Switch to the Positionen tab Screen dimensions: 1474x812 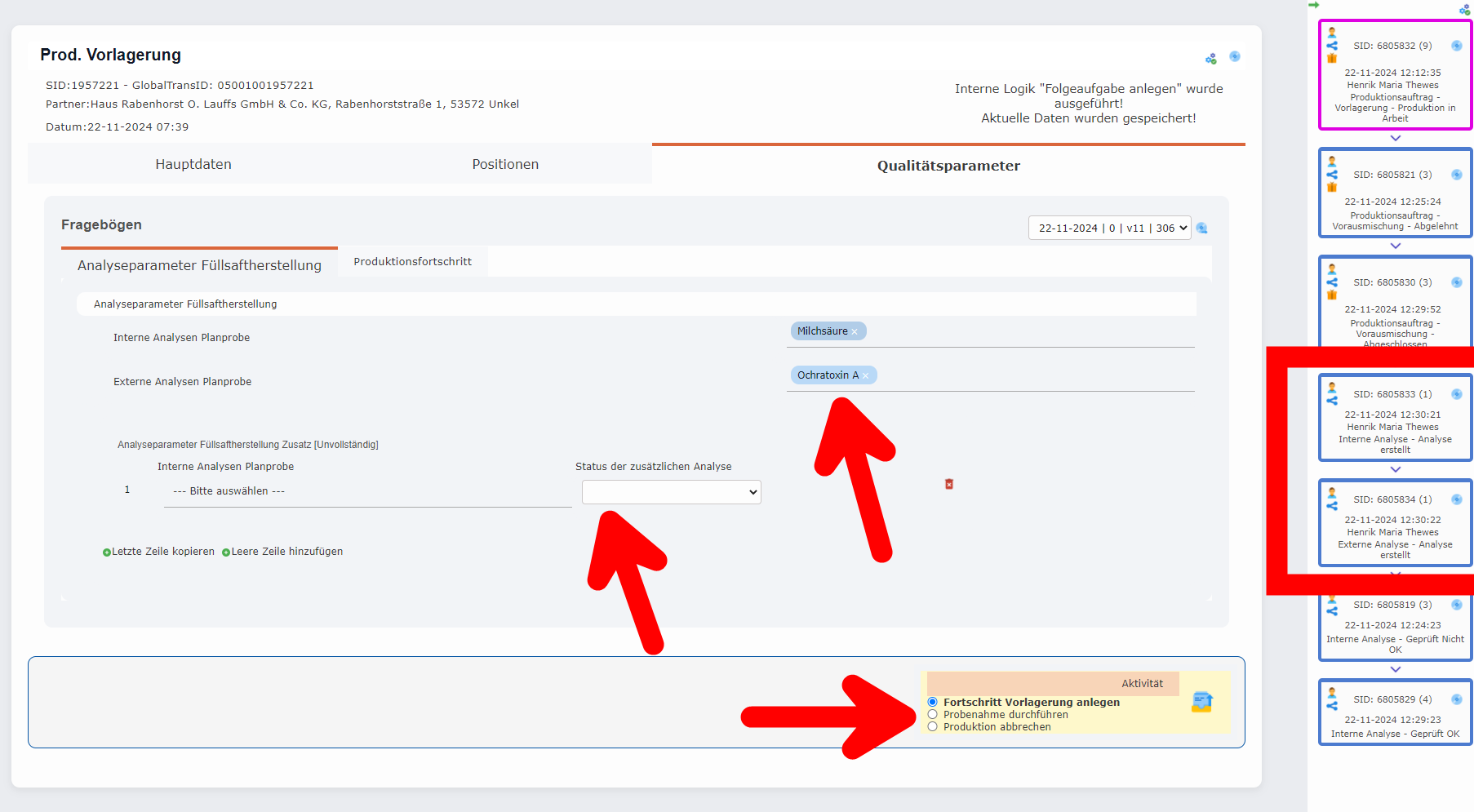click(504, 163)
